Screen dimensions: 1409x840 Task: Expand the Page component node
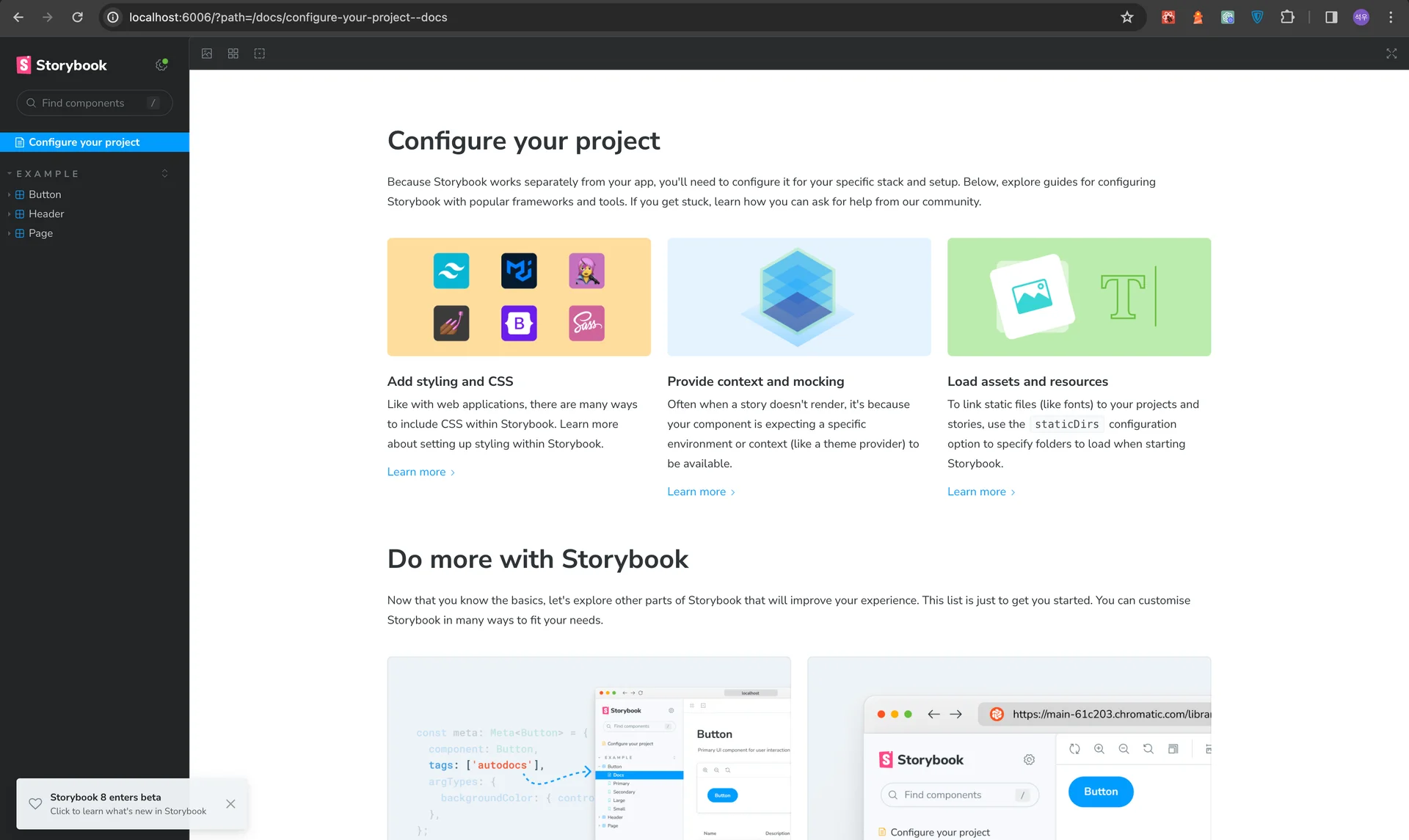click(40, 233)
